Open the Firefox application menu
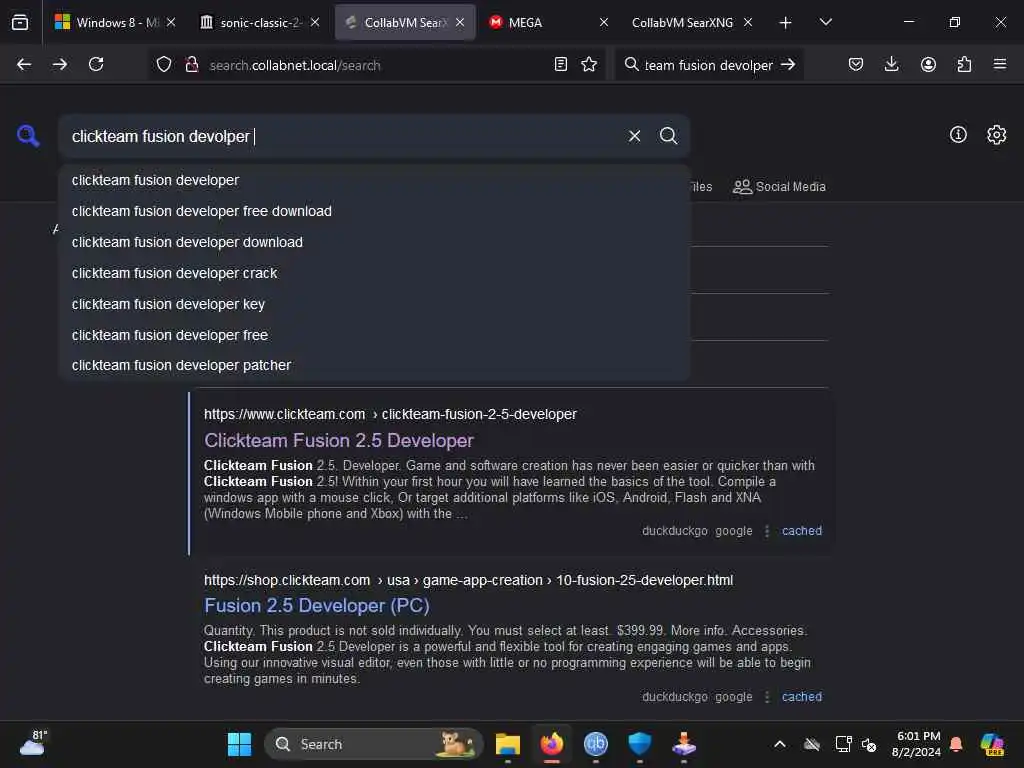This screenshot has width=1024, height=768. coord(999,64)
